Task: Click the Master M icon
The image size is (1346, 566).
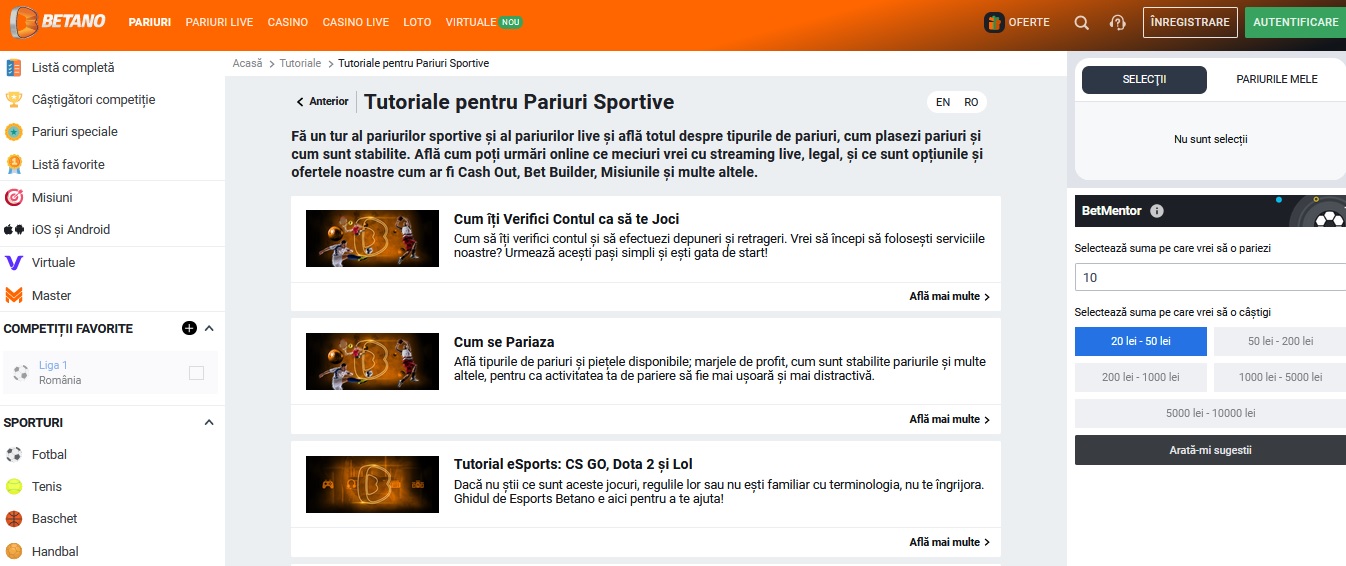Action: point(14,295)
